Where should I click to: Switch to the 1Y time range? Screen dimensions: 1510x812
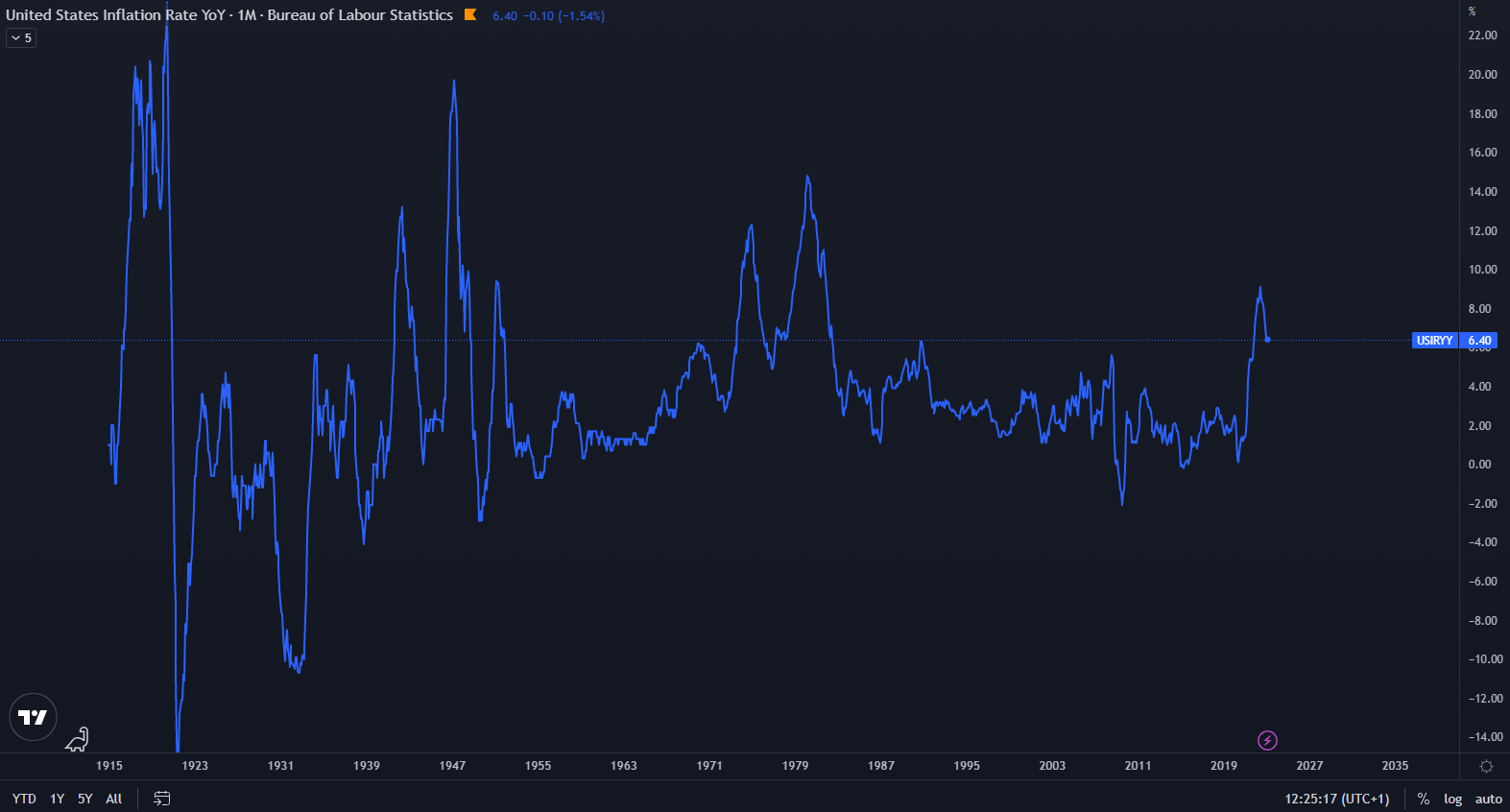point(58,799)
